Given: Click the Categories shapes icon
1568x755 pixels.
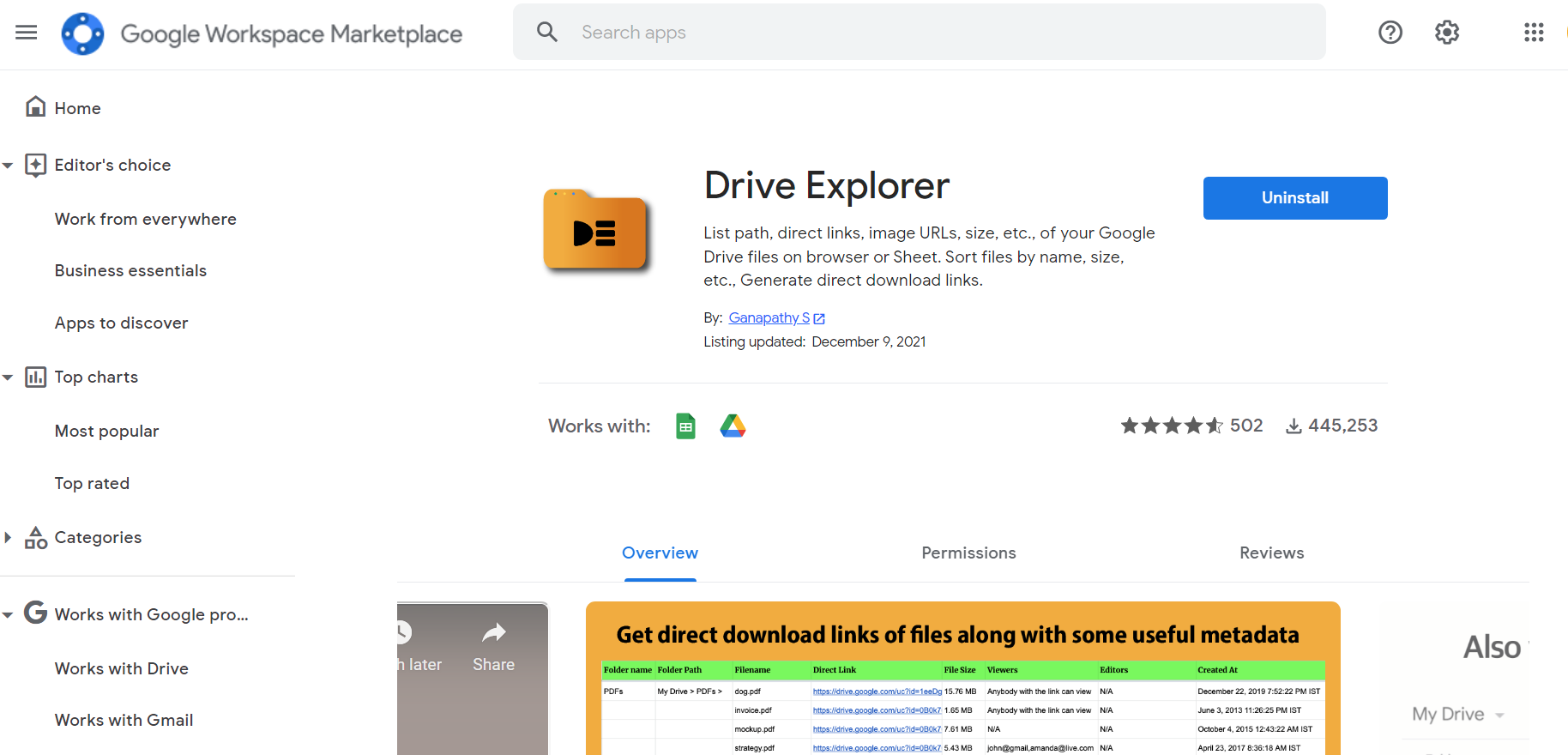Looking at the screenshot, I should (36, 537).
